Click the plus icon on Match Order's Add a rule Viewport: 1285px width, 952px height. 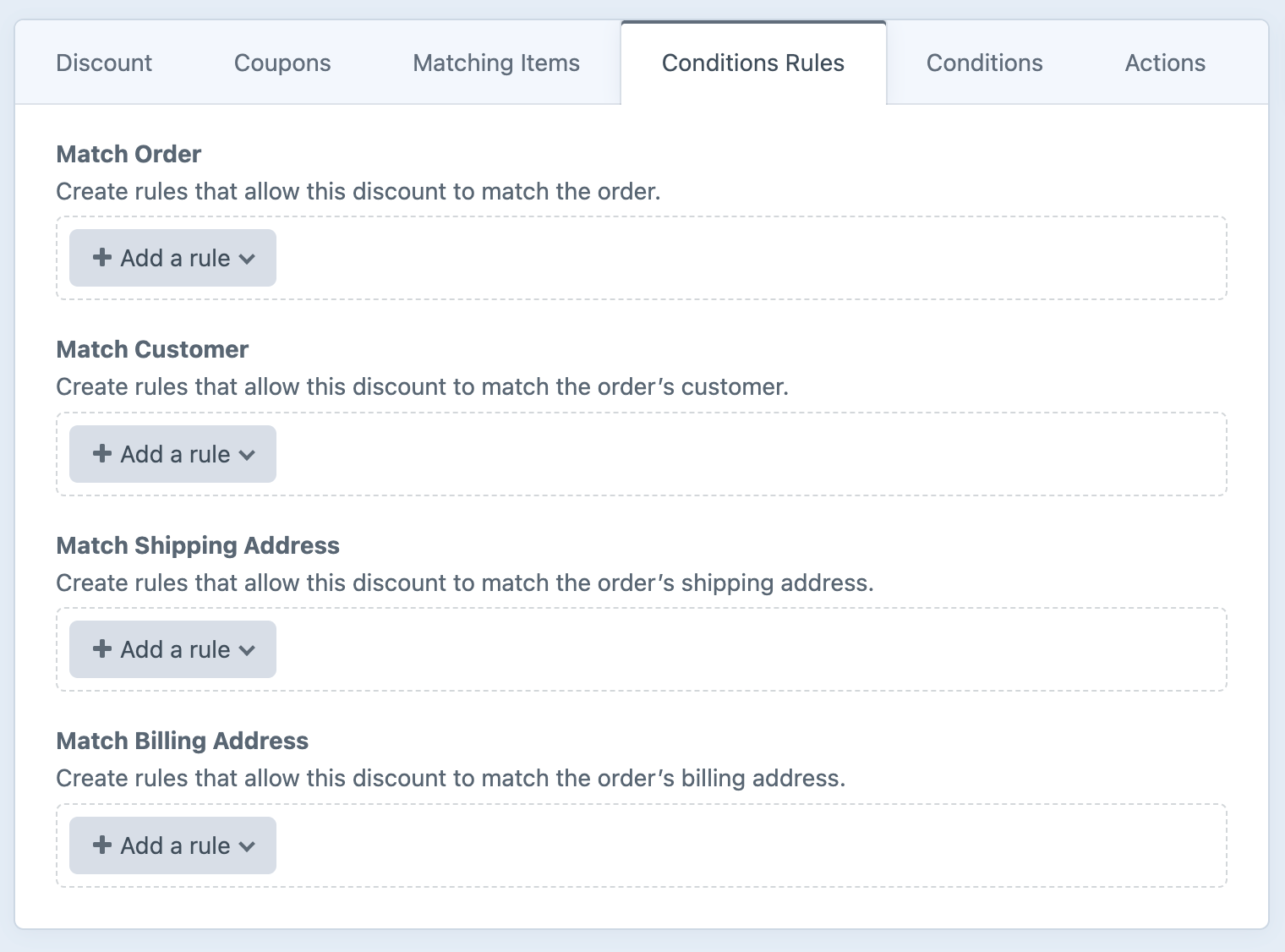tap(101, 258)
